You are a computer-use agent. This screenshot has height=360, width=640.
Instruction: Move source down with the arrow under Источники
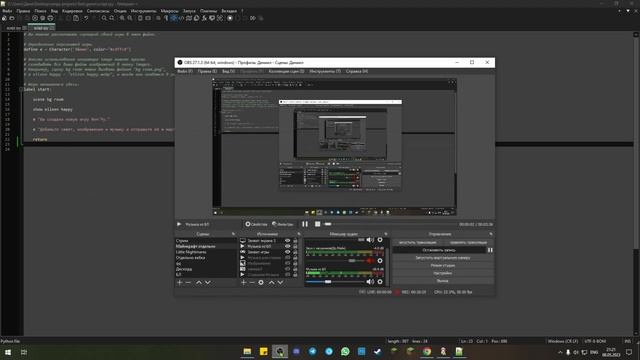[x=280, y=282]
